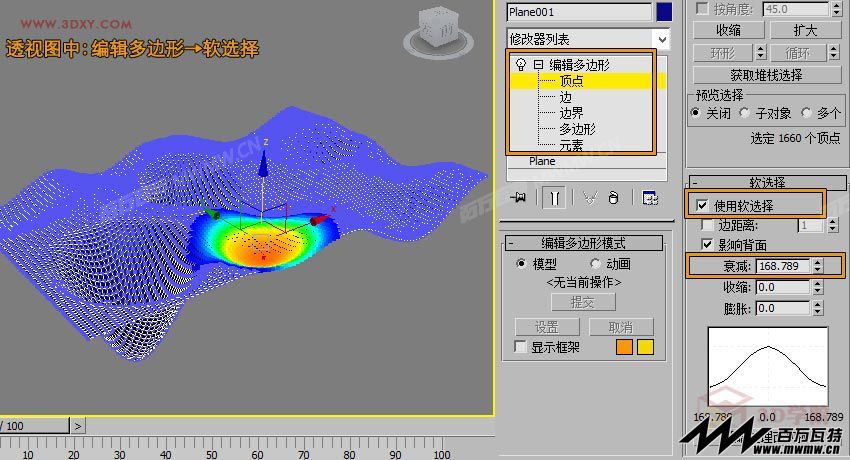Select 多个 preview selection radio
This screenshot has width=850, height=460.
click(807, 113)
